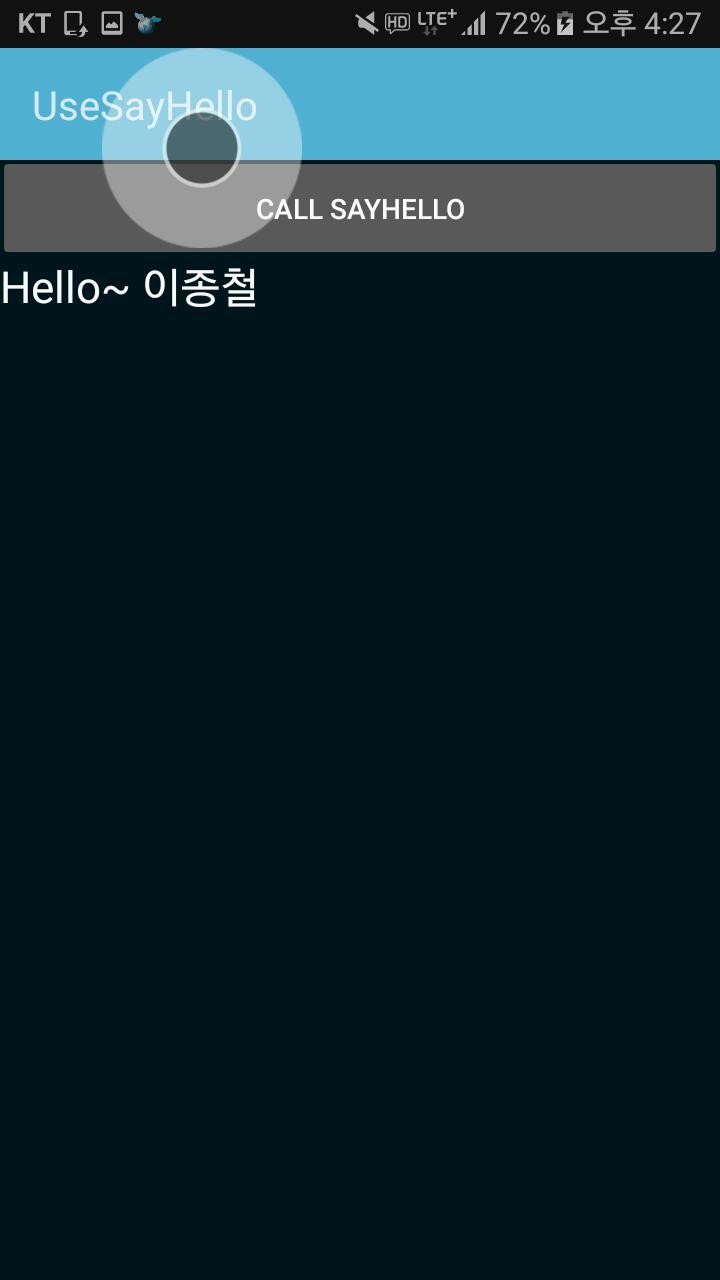
Task: Tap the word Hello~ in the result
Action: (65, 289)
